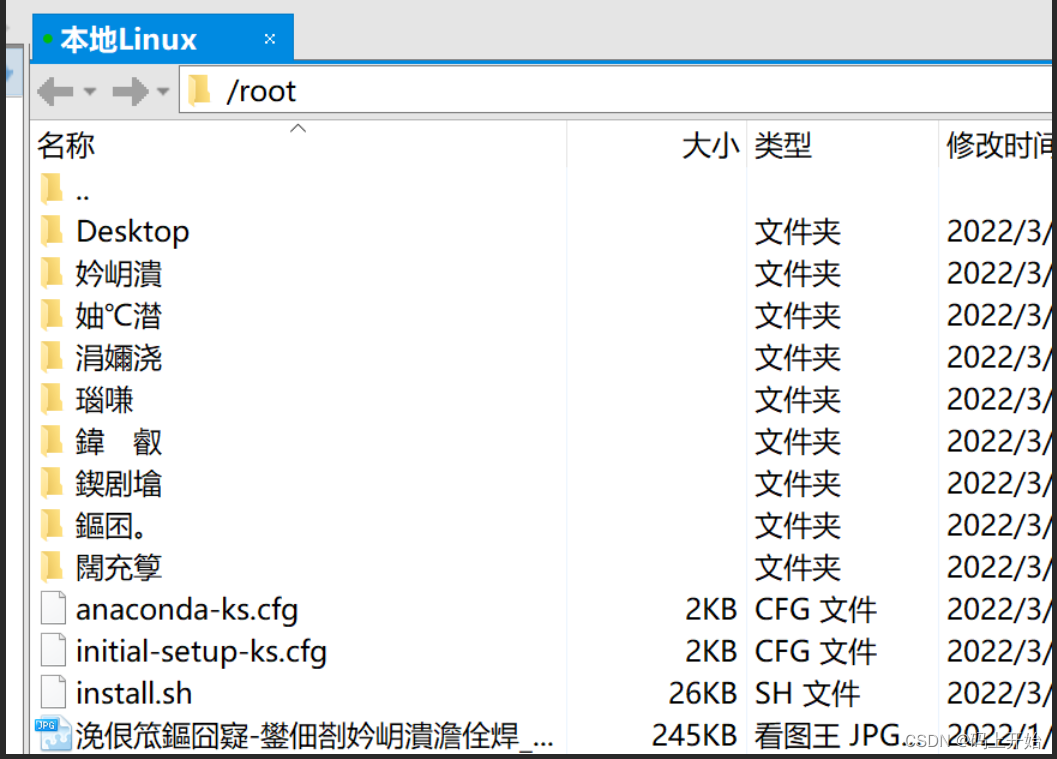Click the initial-setup-ks.cfg file icon

(x=53, y=651)
